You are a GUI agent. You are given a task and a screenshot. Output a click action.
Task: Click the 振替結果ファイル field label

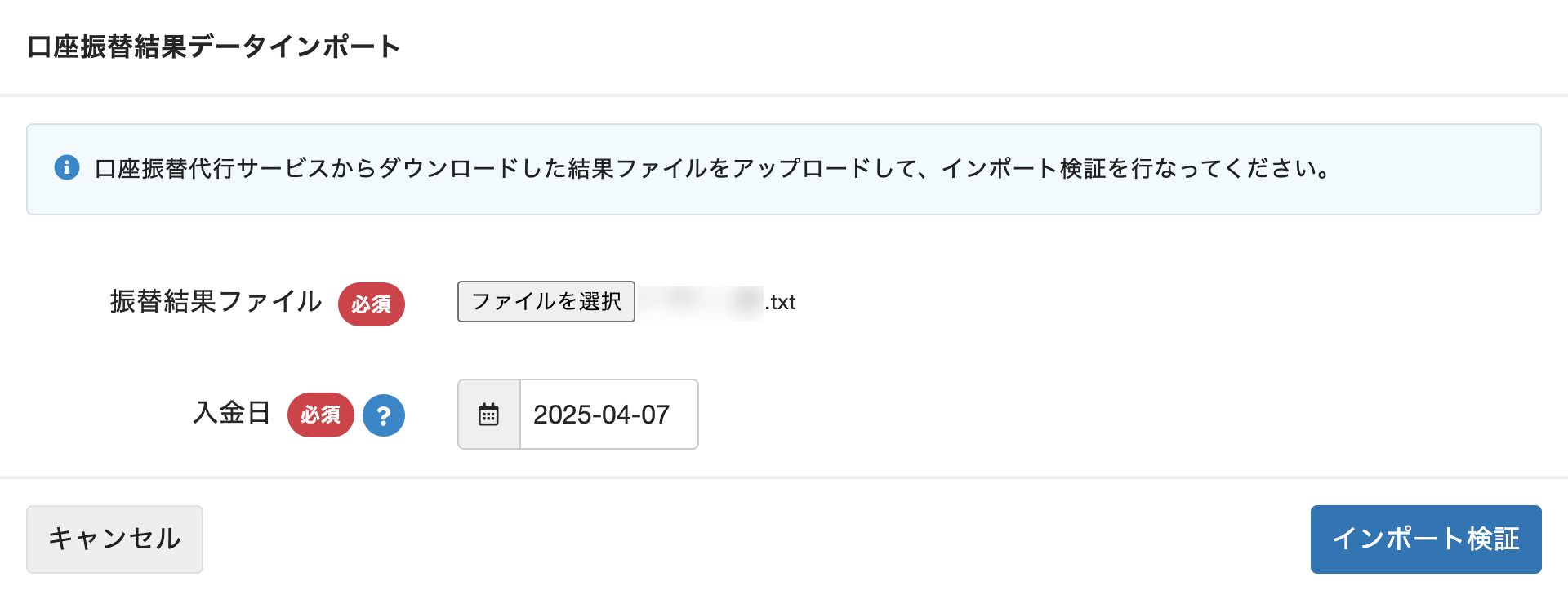[216, 302]
